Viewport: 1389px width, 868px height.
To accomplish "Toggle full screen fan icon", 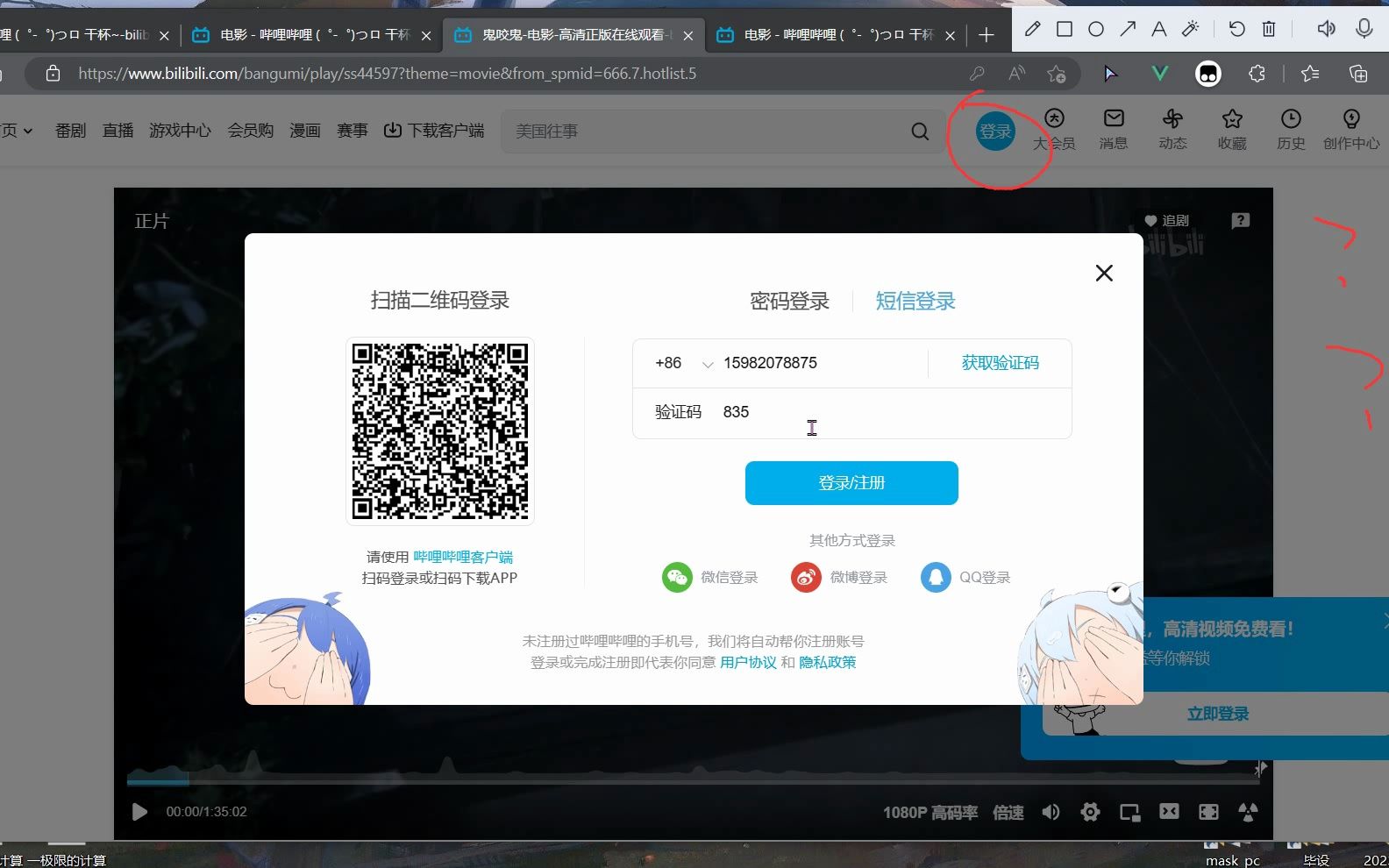I will [1248, 812].
